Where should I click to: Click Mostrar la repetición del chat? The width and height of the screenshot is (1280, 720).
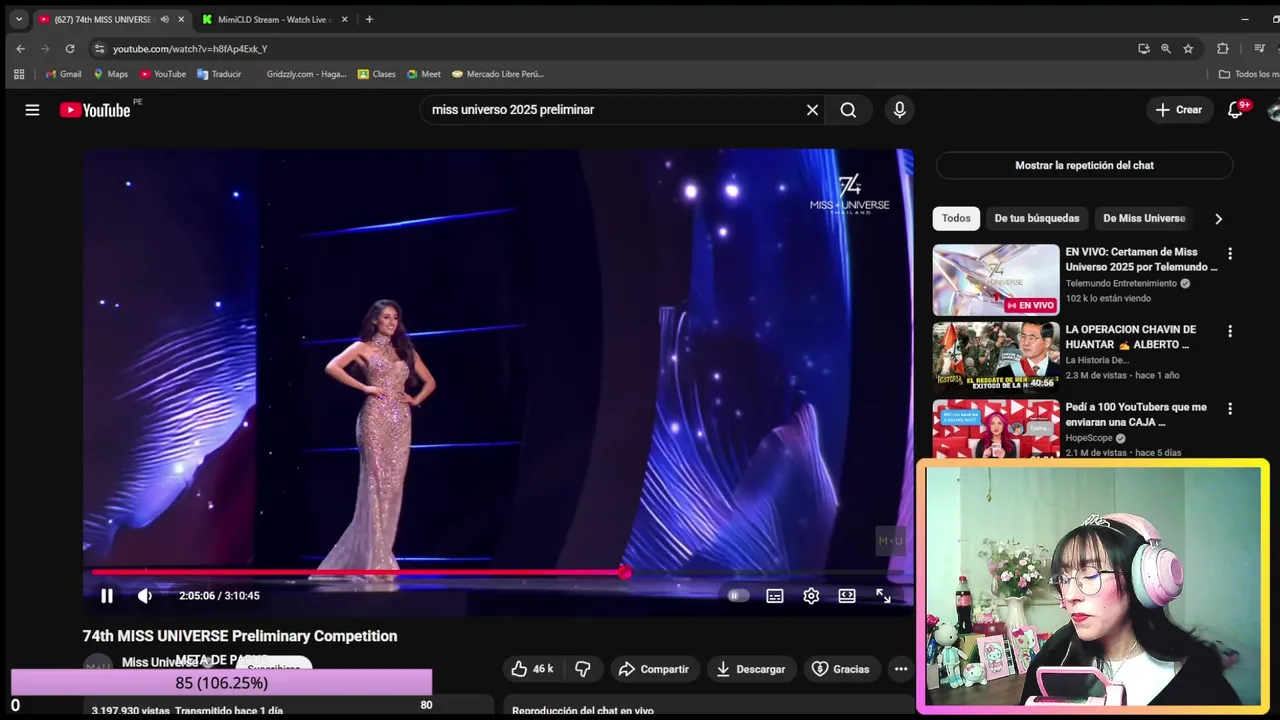(x=1084, y=166)
